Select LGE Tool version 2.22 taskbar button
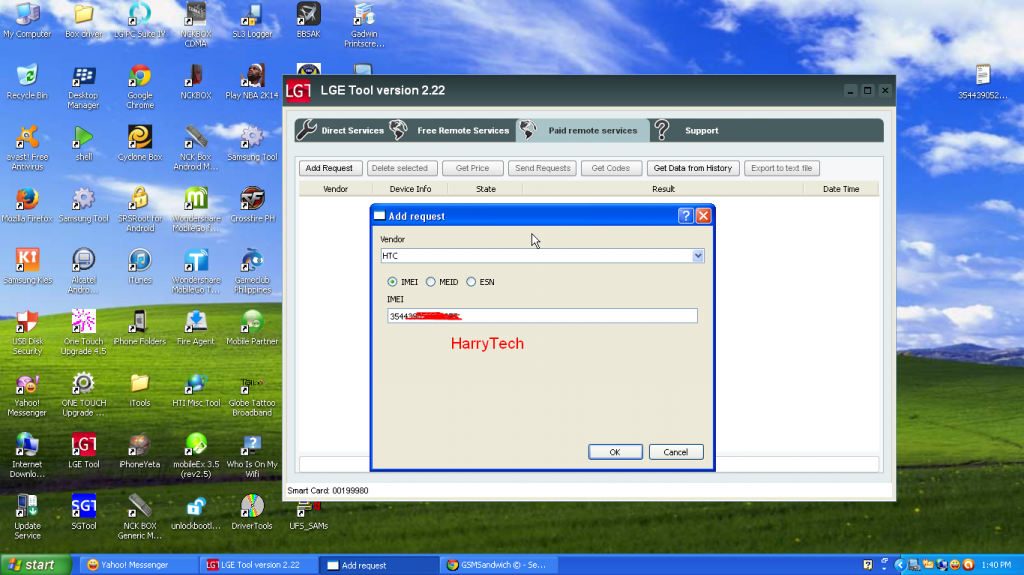Viewport: 1024px width, 575px height. (x=260, y=565)
